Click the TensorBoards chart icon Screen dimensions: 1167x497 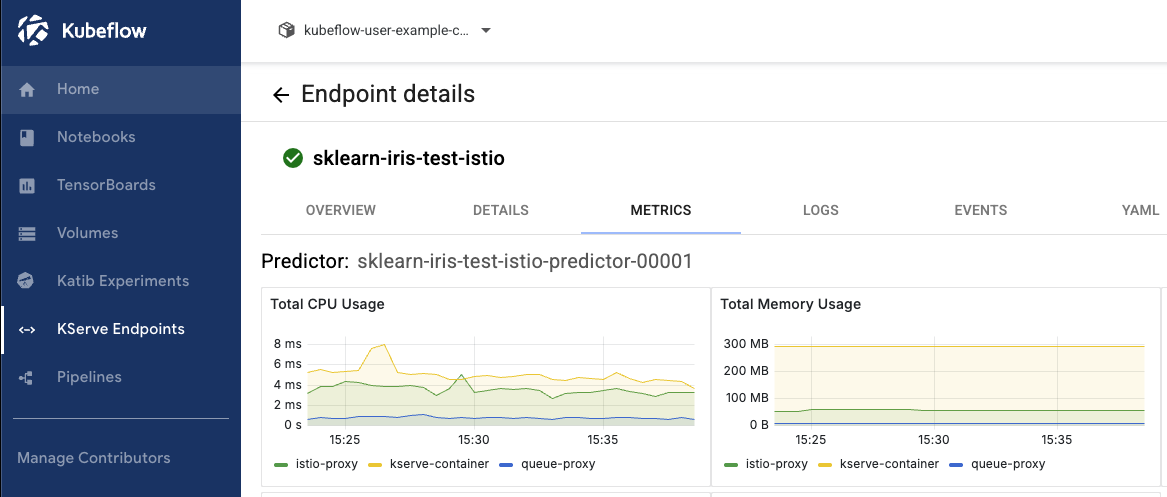tap(27, 185)
